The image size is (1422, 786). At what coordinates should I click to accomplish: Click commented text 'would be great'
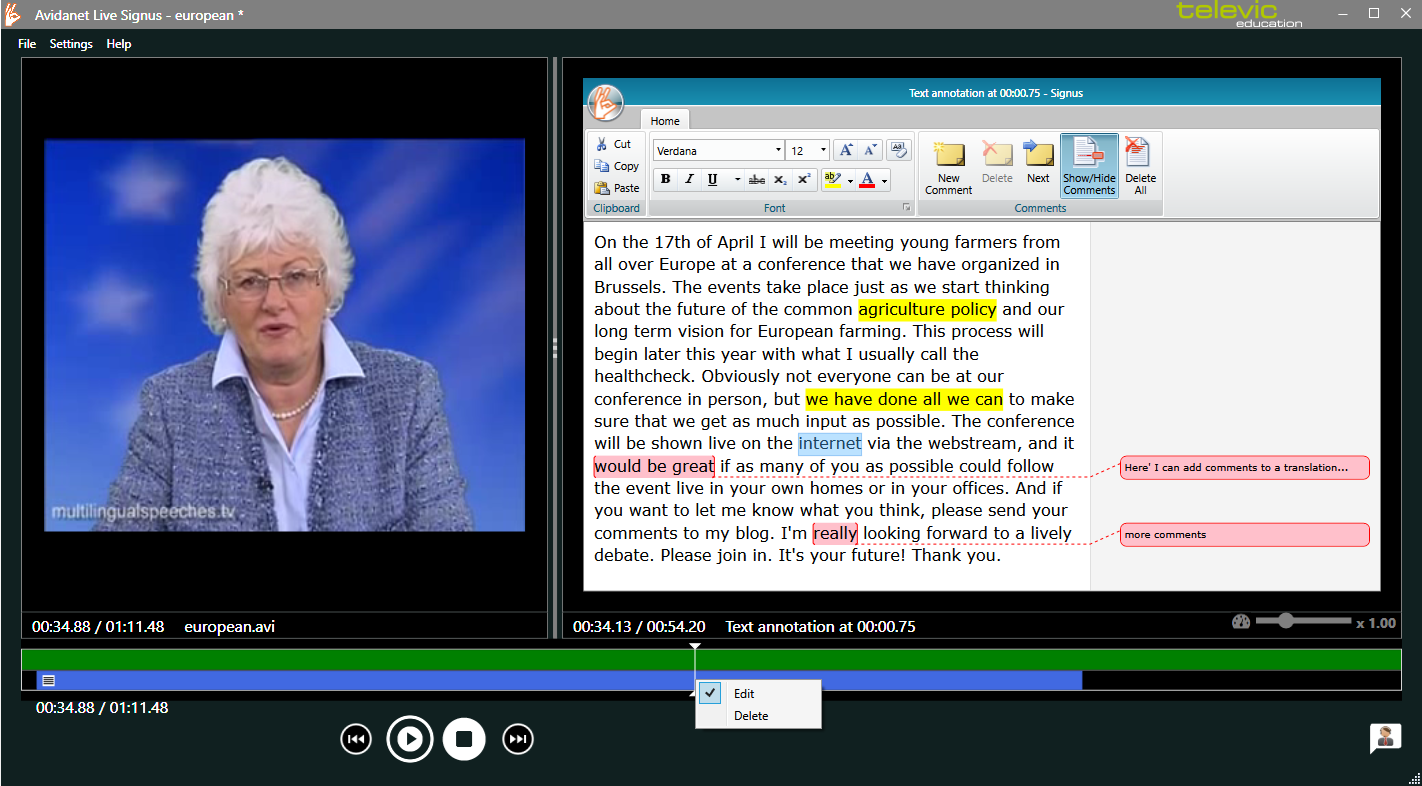tap(654, 466)
